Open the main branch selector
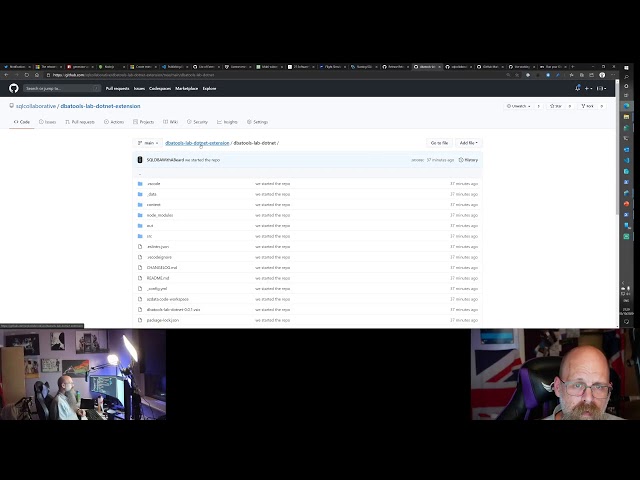 148,143
